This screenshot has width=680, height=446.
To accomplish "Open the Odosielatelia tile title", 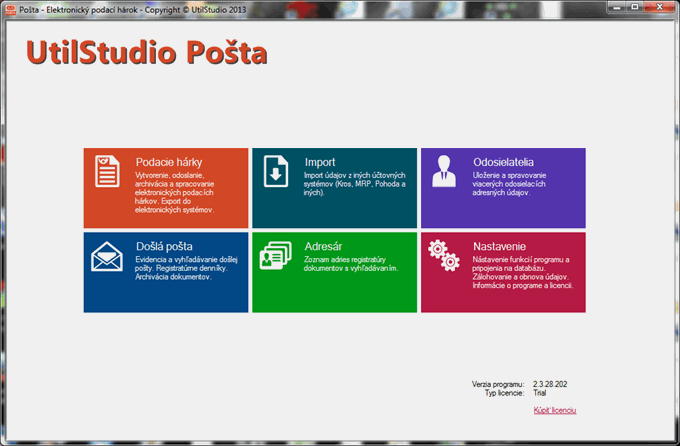I will tap(503, 162).
